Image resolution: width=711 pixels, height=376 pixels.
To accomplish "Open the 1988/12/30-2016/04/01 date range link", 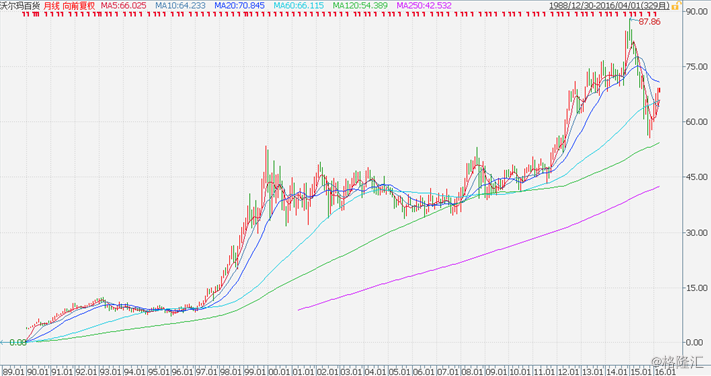I will [610, 6].
